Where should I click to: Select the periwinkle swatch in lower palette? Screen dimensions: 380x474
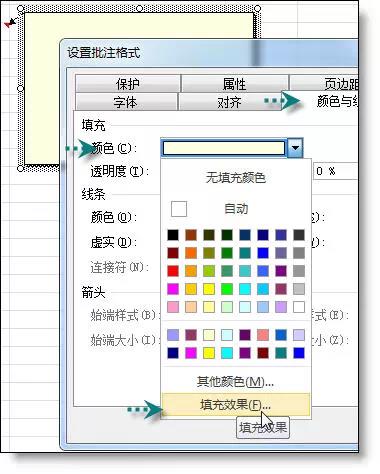click(173, 335)
